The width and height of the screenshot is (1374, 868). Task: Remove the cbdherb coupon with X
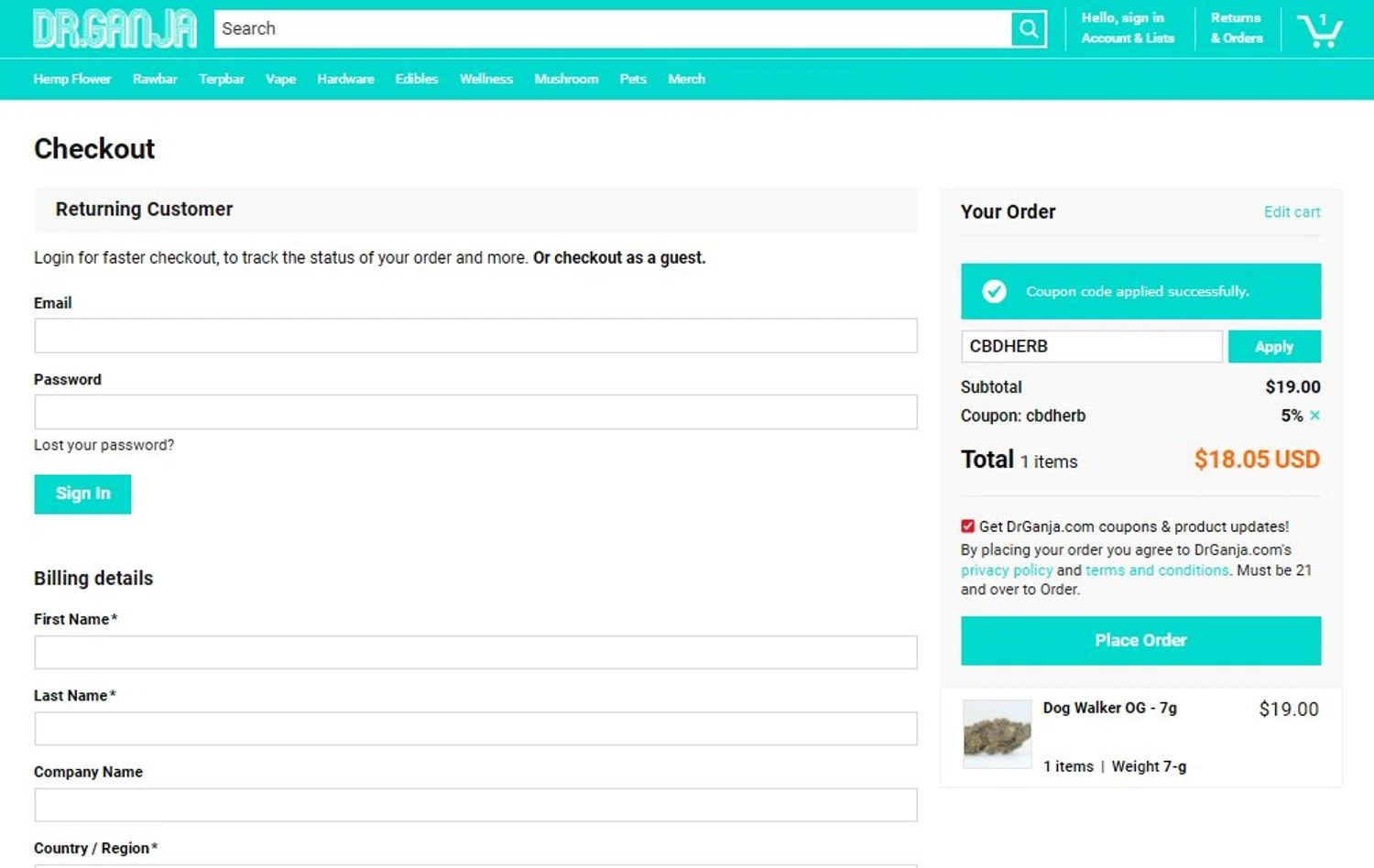[x=1315, y=416]
